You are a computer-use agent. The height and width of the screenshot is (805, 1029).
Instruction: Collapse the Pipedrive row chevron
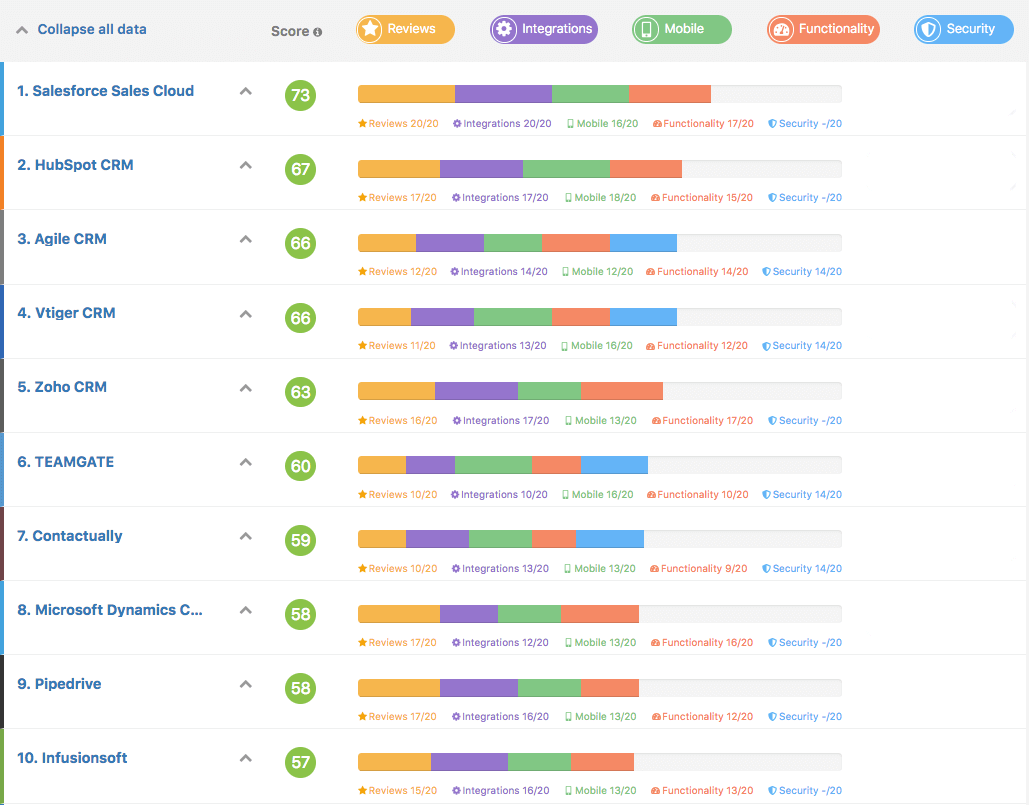tap(245, 684)
